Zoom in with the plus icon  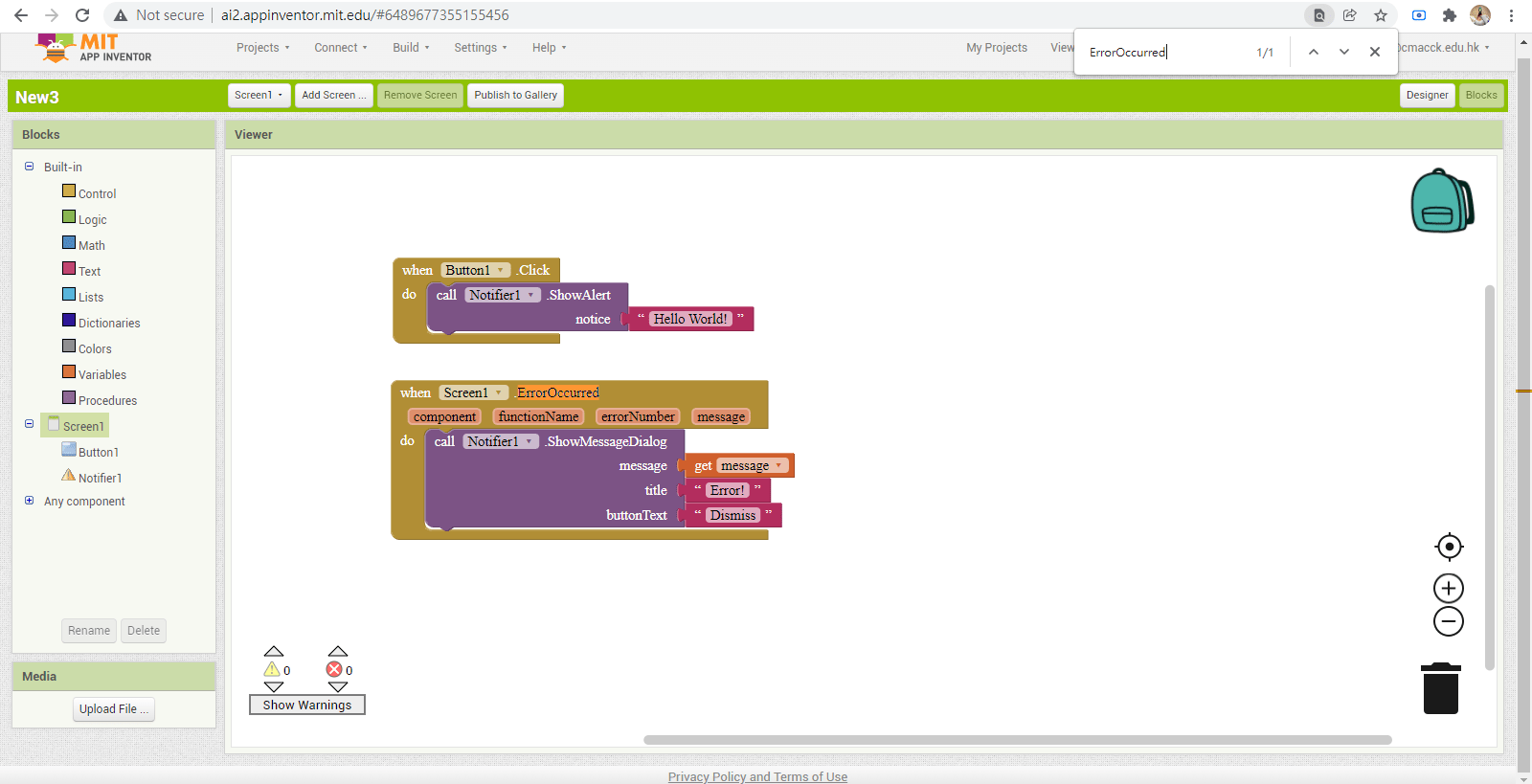1449,588
